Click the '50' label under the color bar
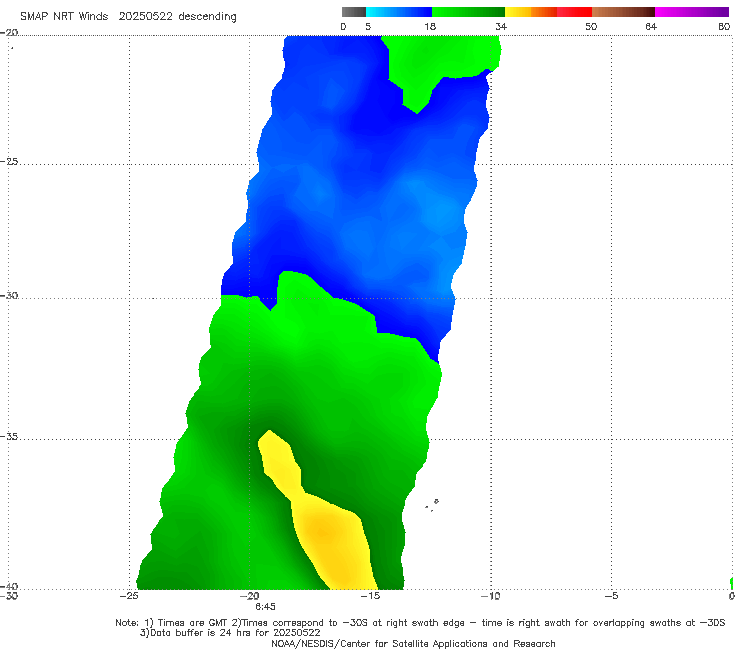Viewport: 740px width, 650px height. point(591,27)
